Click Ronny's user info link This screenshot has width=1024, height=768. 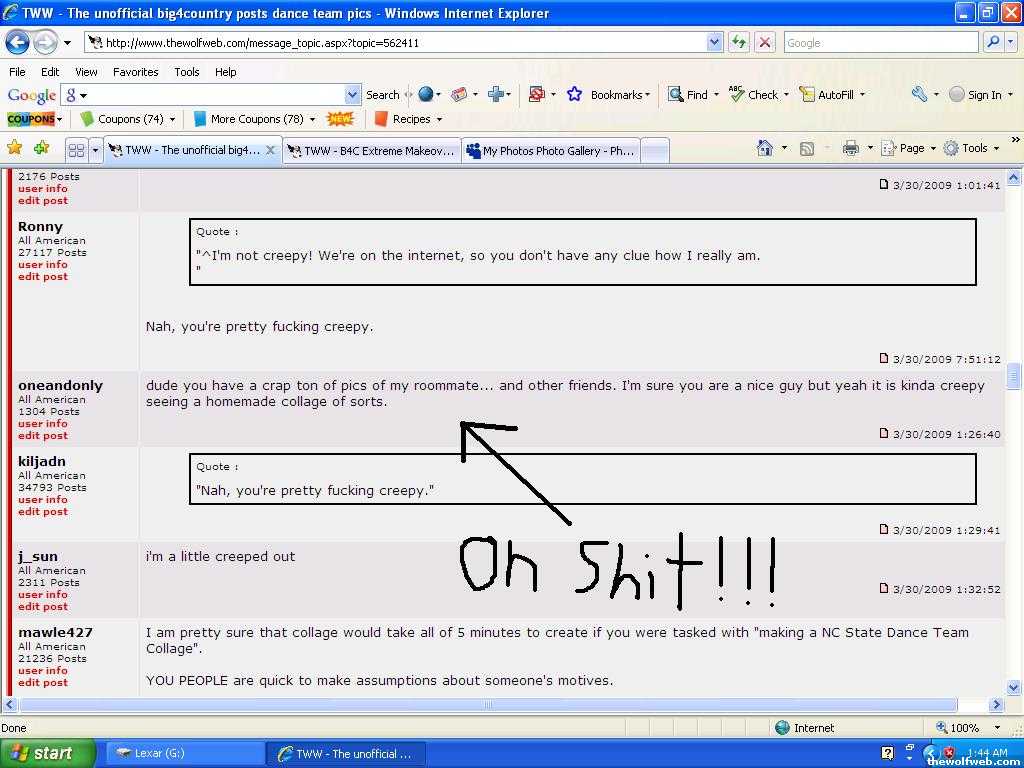(x=43, y=265)
